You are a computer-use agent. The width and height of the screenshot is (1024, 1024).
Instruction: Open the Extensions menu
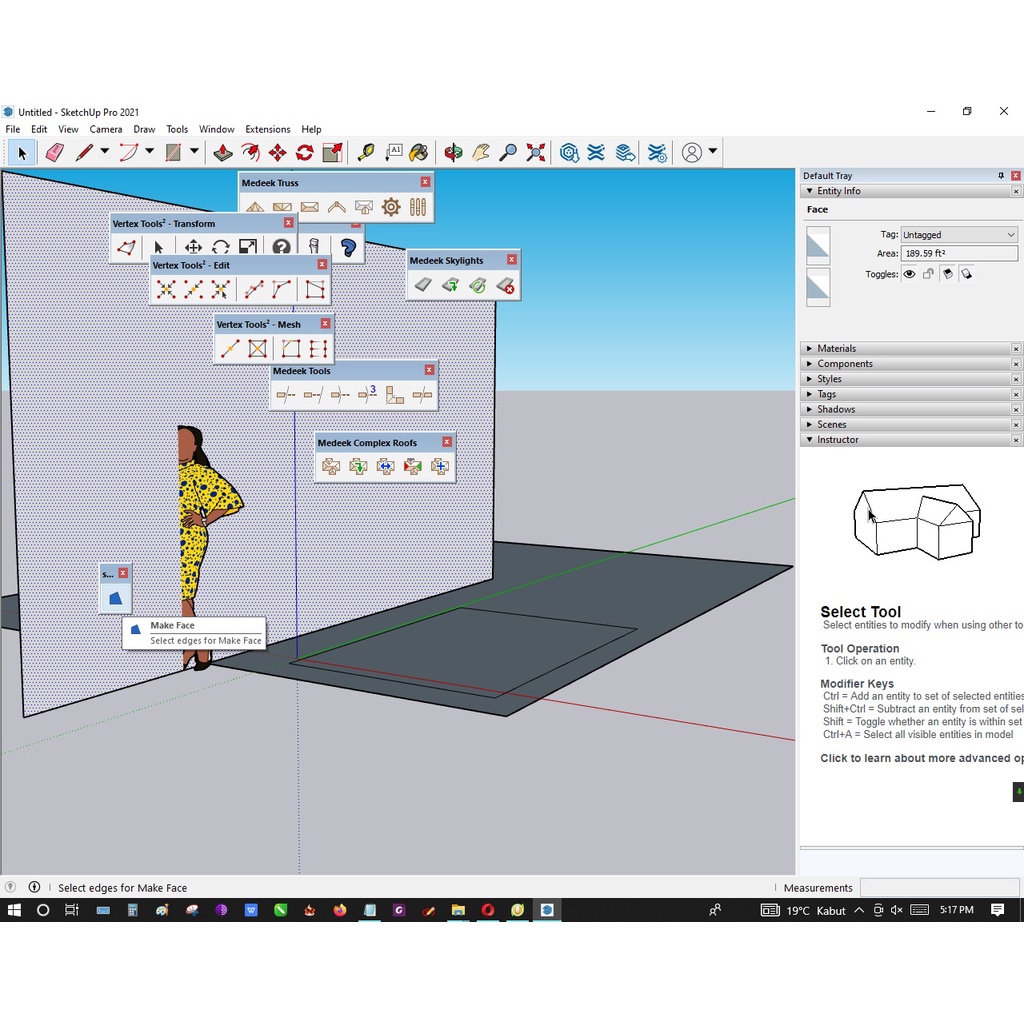click(267, 129)
